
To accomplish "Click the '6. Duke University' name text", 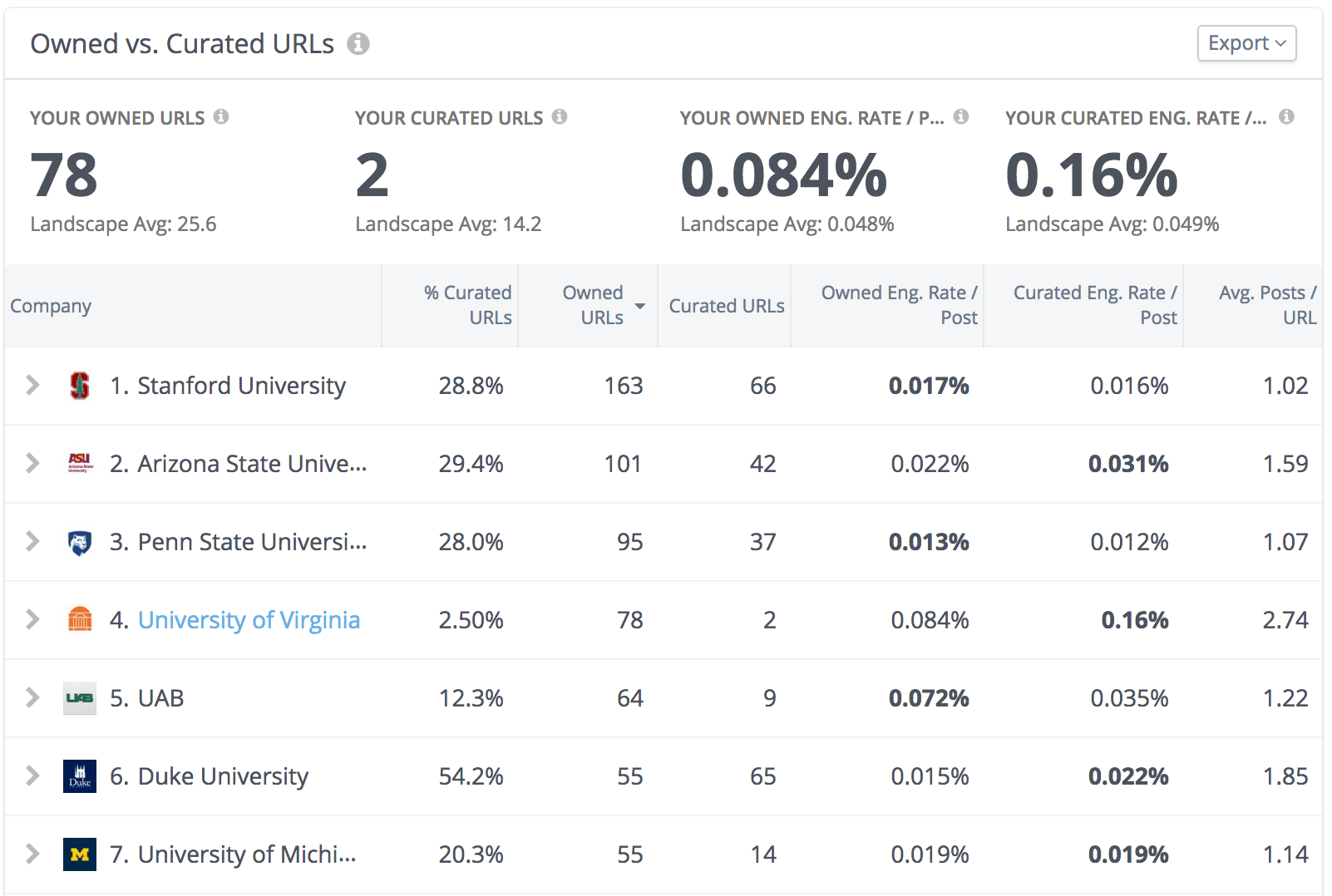I will pos(210,776).
